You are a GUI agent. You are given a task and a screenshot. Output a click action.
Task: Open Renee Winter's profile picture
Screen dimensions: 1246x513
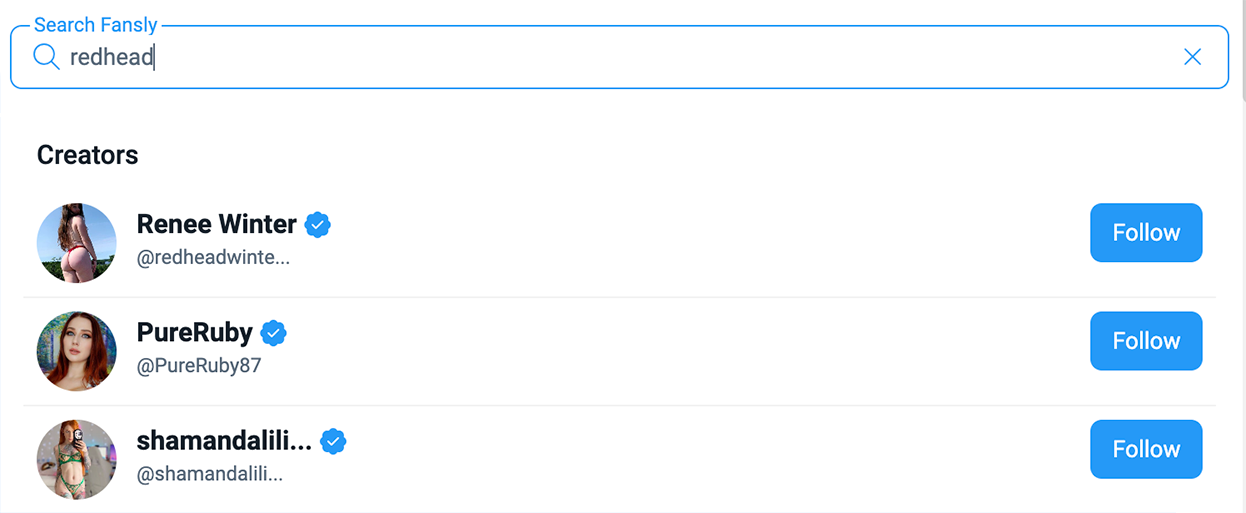[x=77, y=243]
